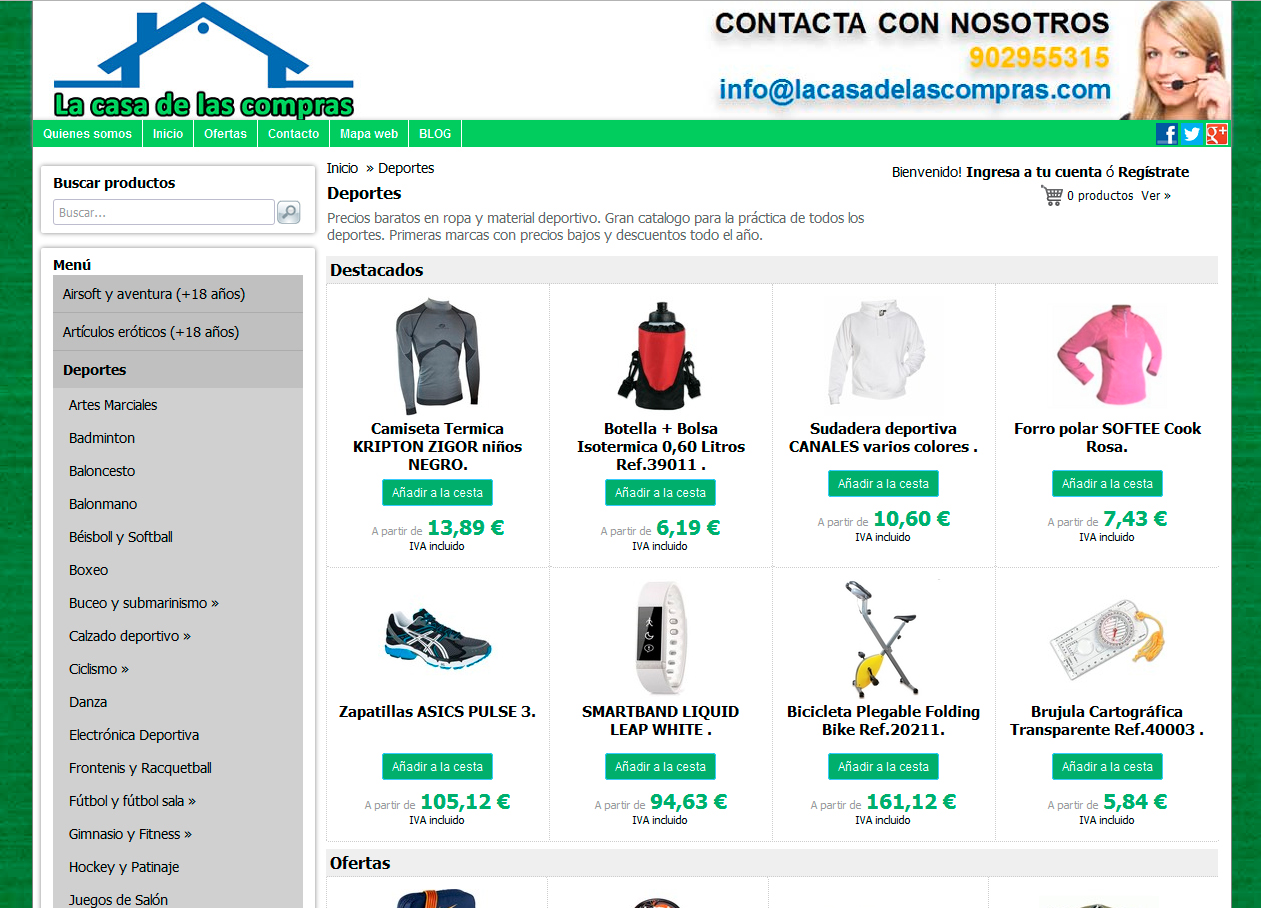Click the 161,12 € folding bike price
The image size is (1261, 908).
[911, 802]
